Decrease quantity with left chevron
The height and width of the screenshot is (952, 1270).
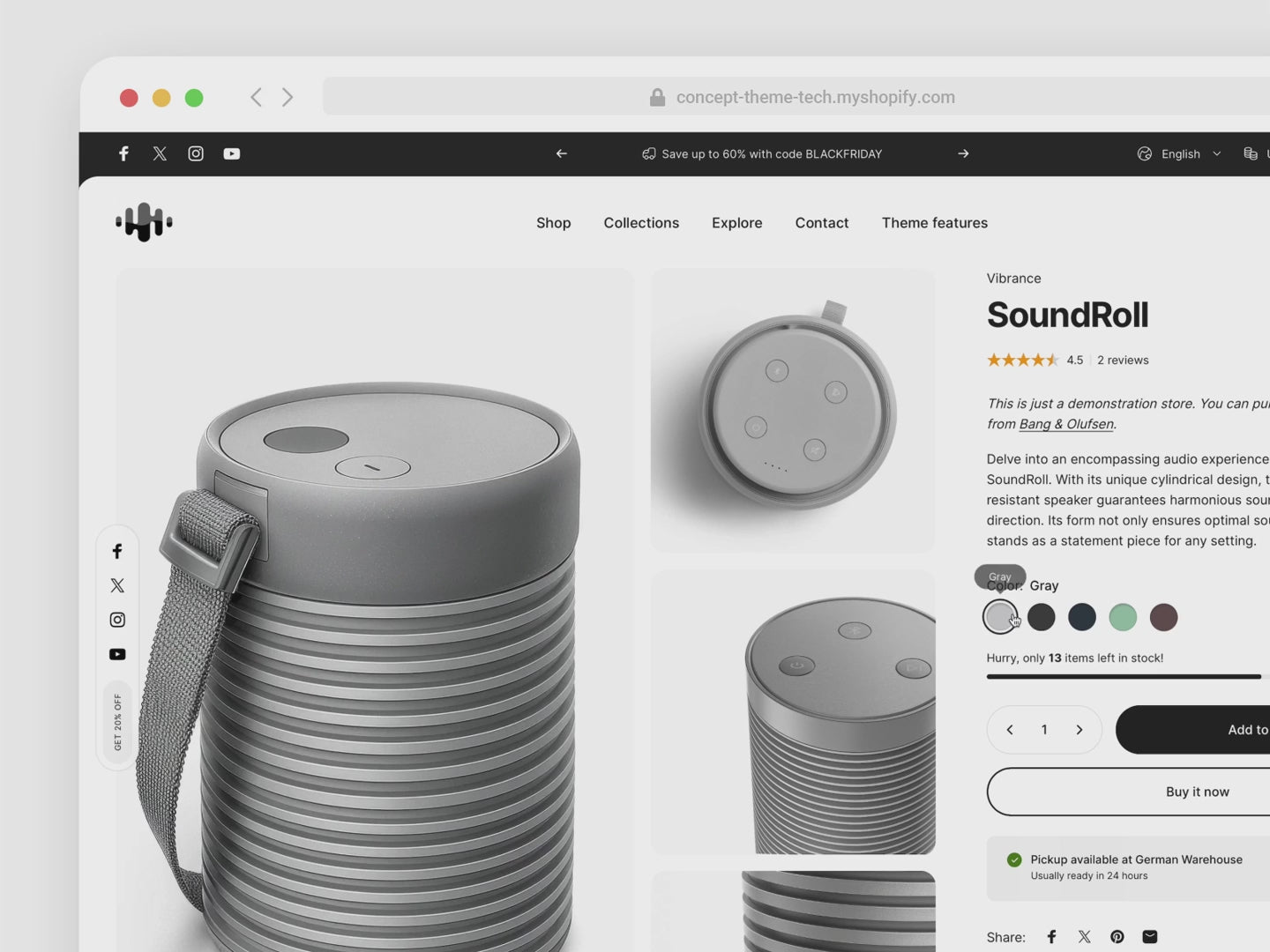coord(1010,730)
